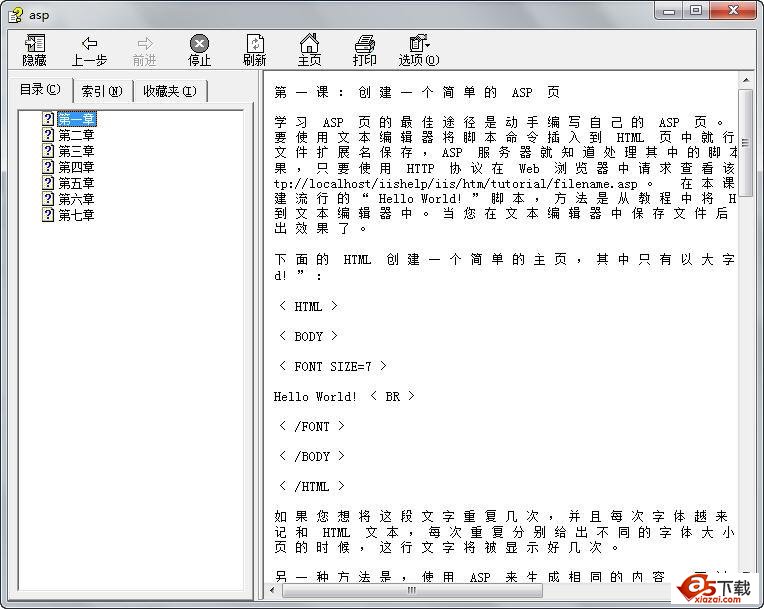Viewport: 764px width, 609px height.
Task: Open chapter 第六章 topic
Action: pyautogui.click(x=77, y=199)
